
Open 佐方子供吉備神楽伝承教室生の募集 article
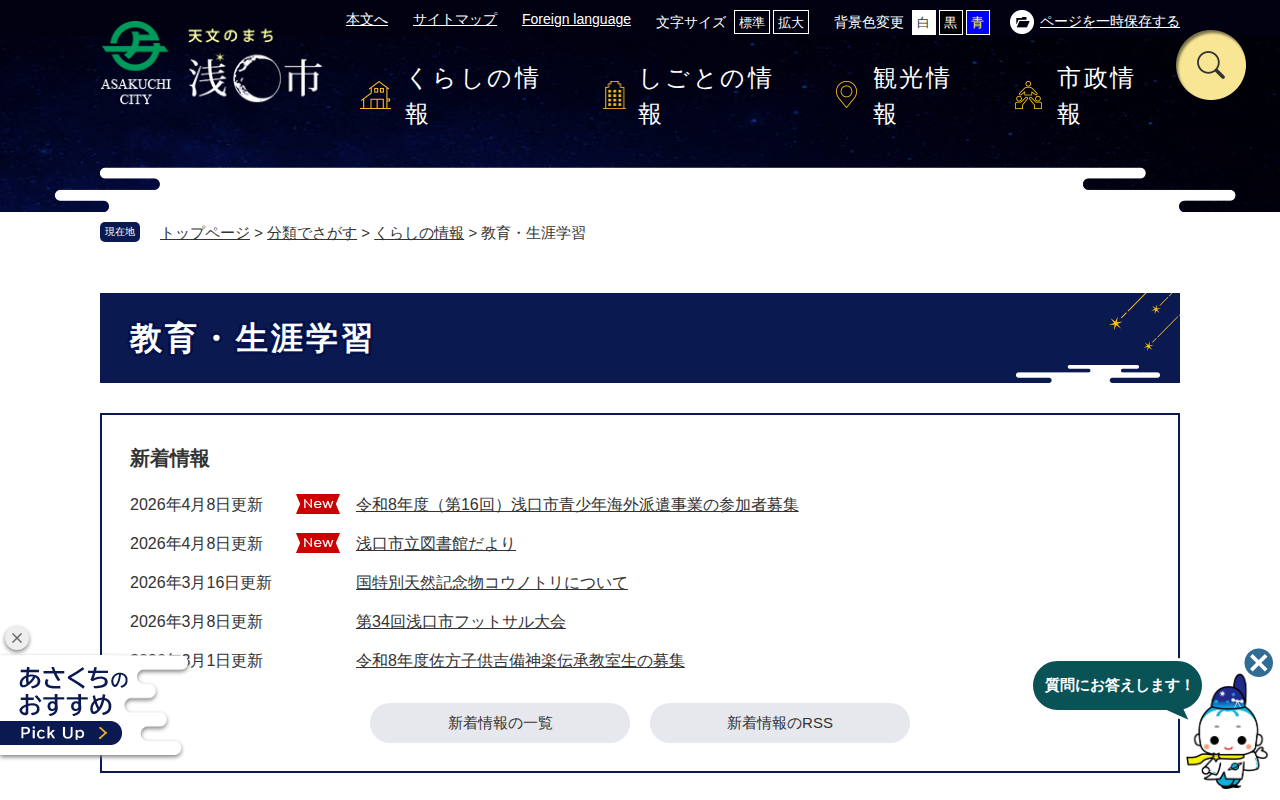click(x=520, y=661)
